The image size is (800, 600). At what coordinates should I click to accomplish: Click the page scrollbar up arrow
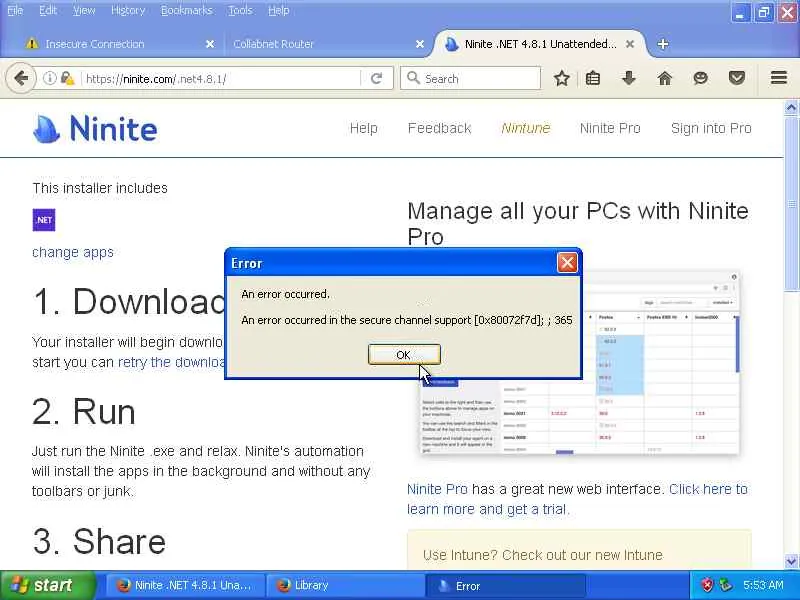791,107
